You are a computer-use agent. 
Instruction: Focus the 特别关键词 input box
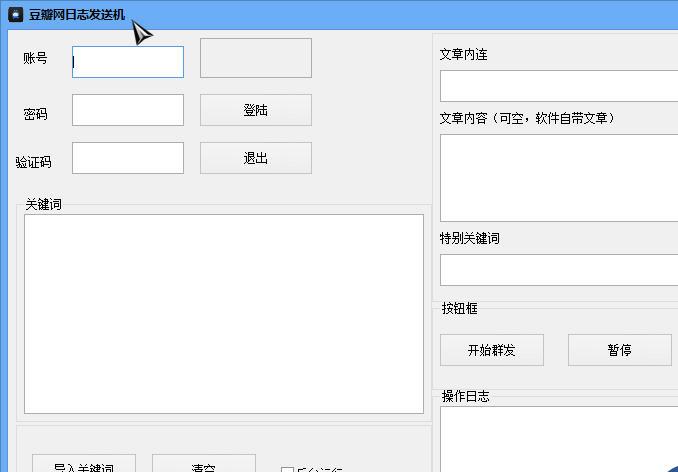[x=558, y=270]
